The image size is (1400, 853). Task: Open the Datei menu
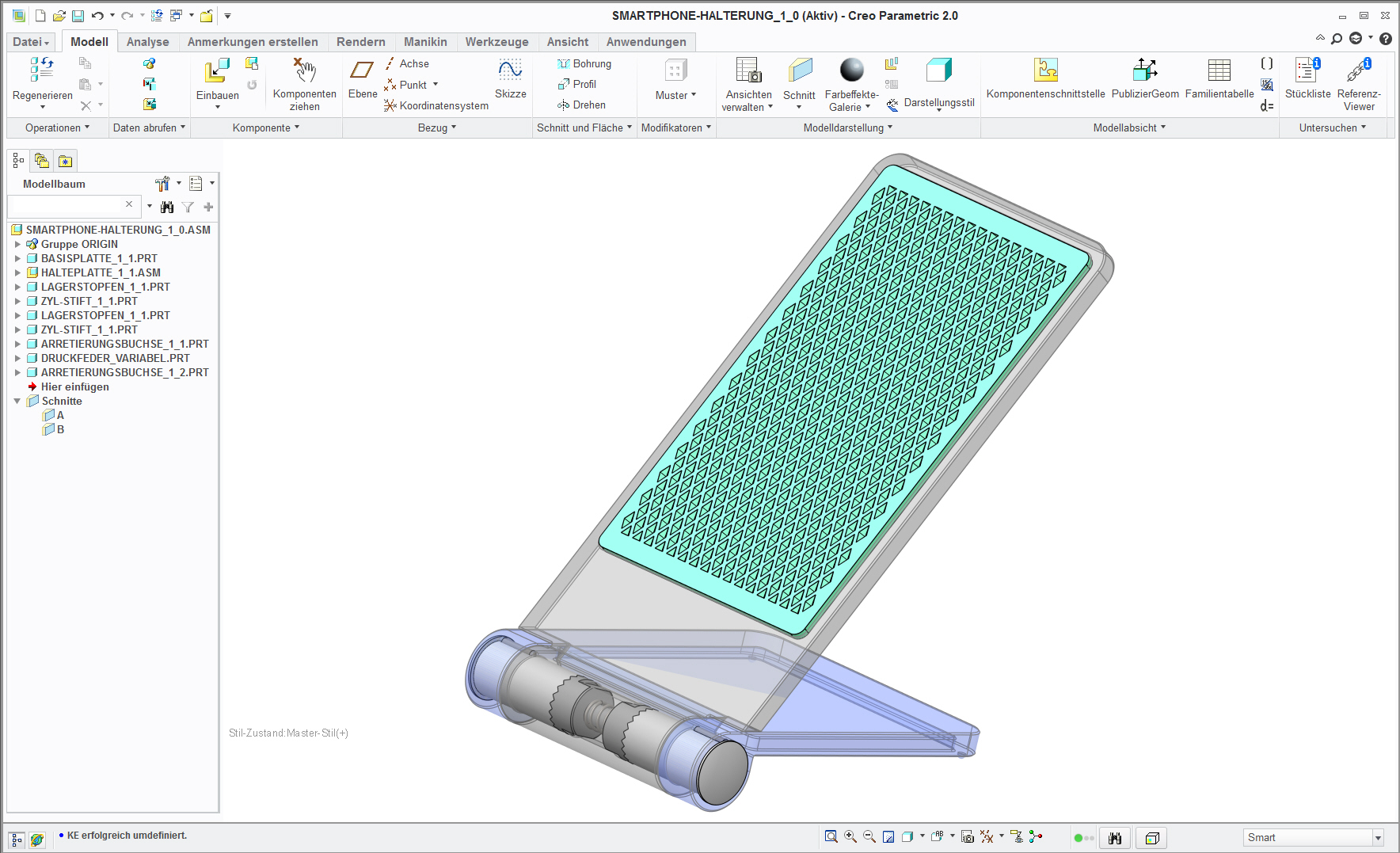pyautogui.click(x=31, y=42)
